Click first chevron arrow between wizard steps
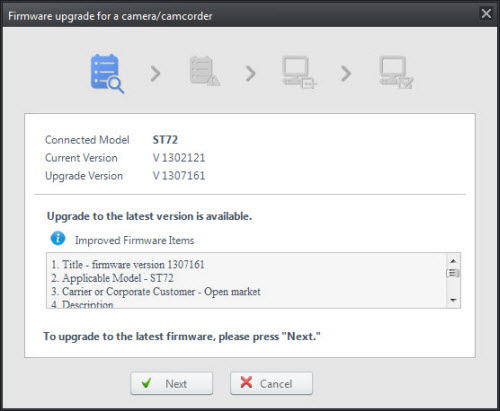The image size is (500, 411). (155, 74)
